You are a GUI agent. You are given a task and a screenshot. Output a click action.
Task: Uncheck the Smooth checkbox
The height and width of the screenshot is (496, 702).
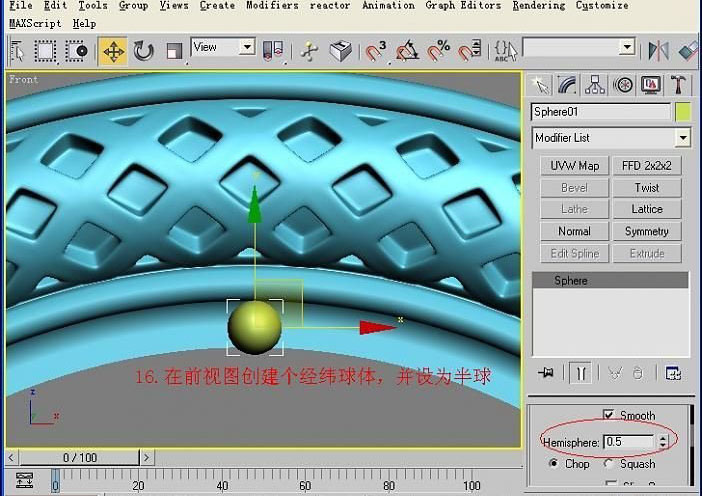608,415
